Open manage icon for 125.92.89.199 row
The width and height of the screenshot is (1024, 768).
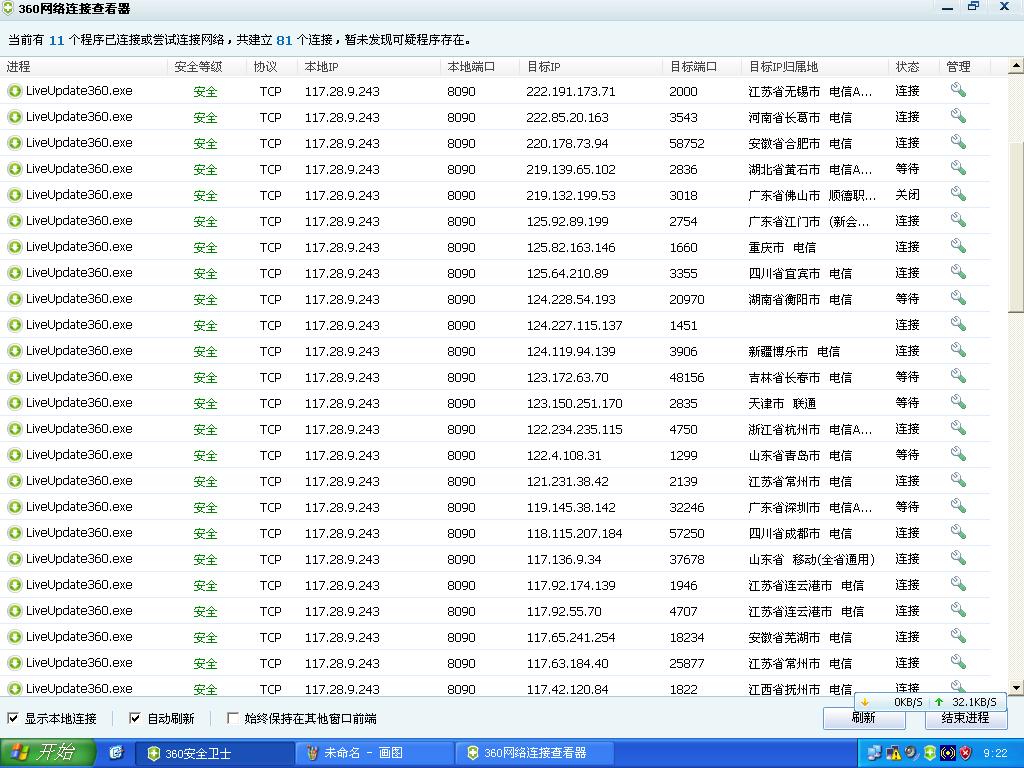(958, 220)
